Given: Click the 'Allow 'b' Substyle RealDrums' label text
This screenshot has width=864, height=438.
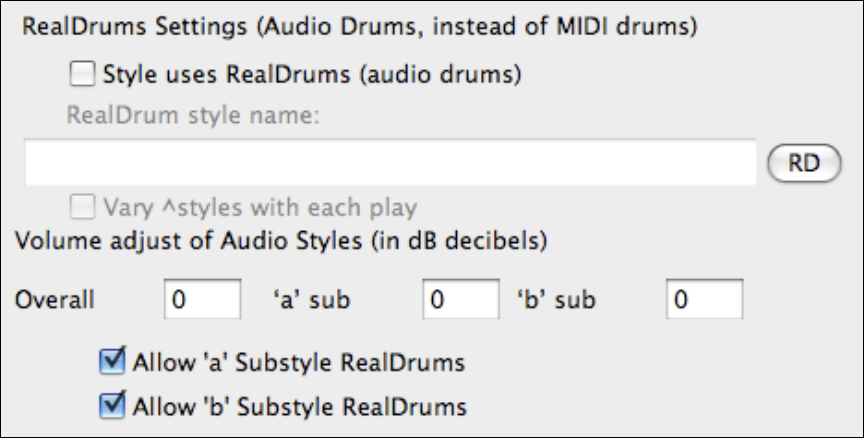Looking at the screenshot, I should [x=300, y=406].
